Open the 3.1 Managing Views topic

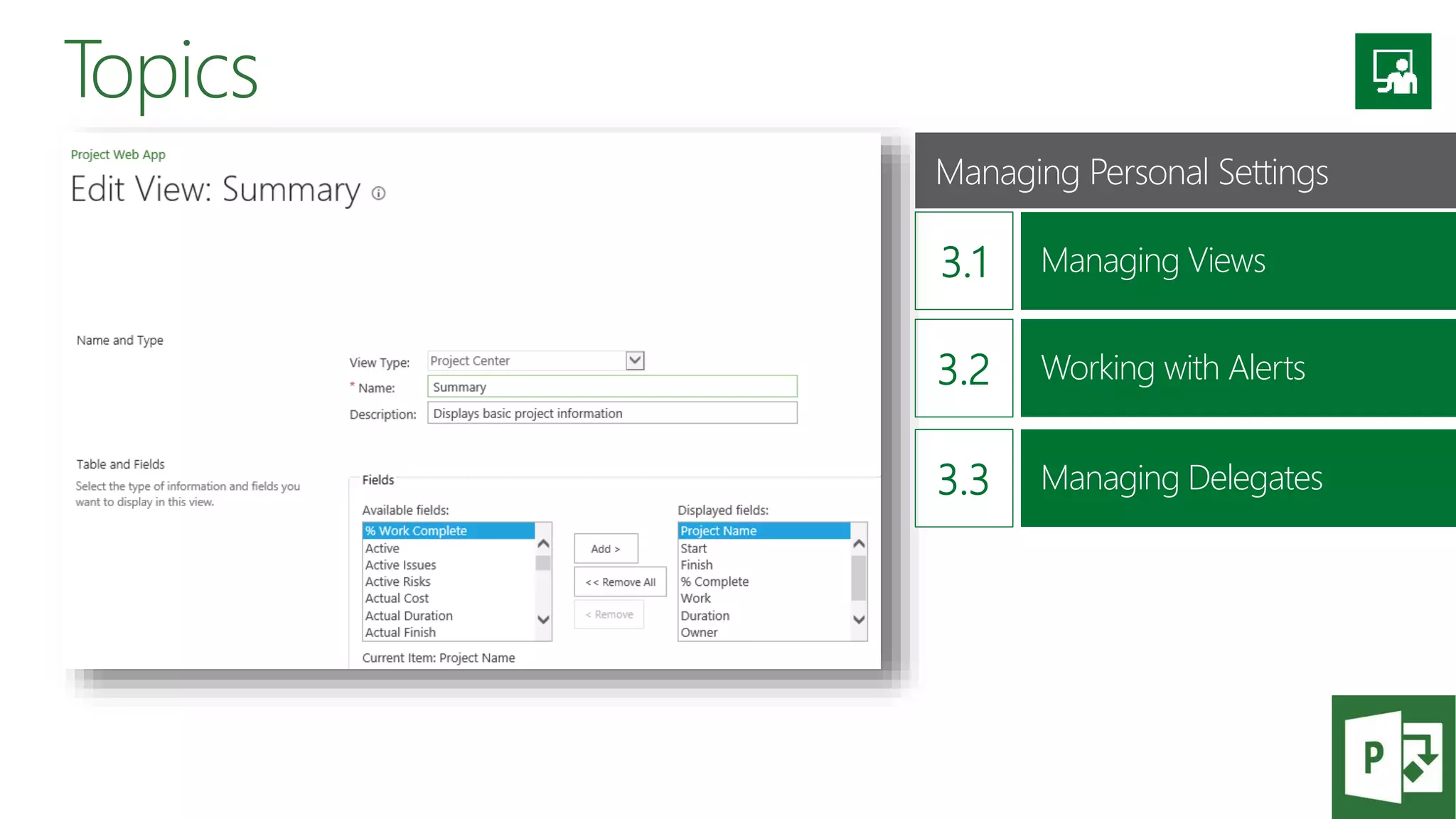tap(1238, 260)
